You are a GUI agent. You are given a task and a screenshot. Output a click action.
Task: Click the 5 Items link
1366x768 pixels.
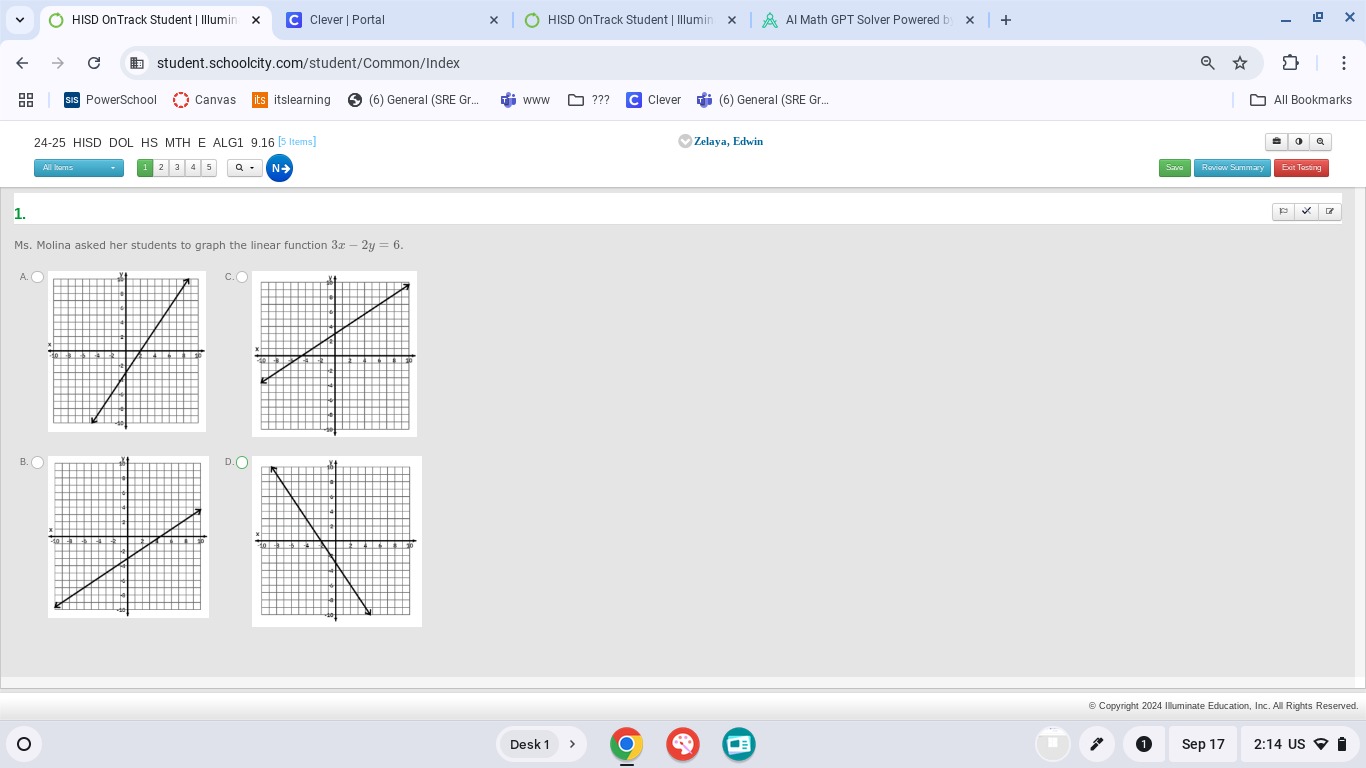pos(297,142)
